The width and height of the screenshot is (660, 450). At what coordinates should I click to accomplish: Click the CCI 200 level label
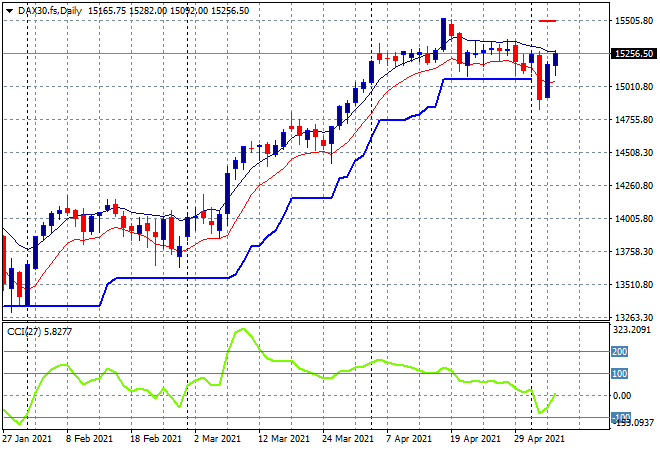[x=620, y=351]
